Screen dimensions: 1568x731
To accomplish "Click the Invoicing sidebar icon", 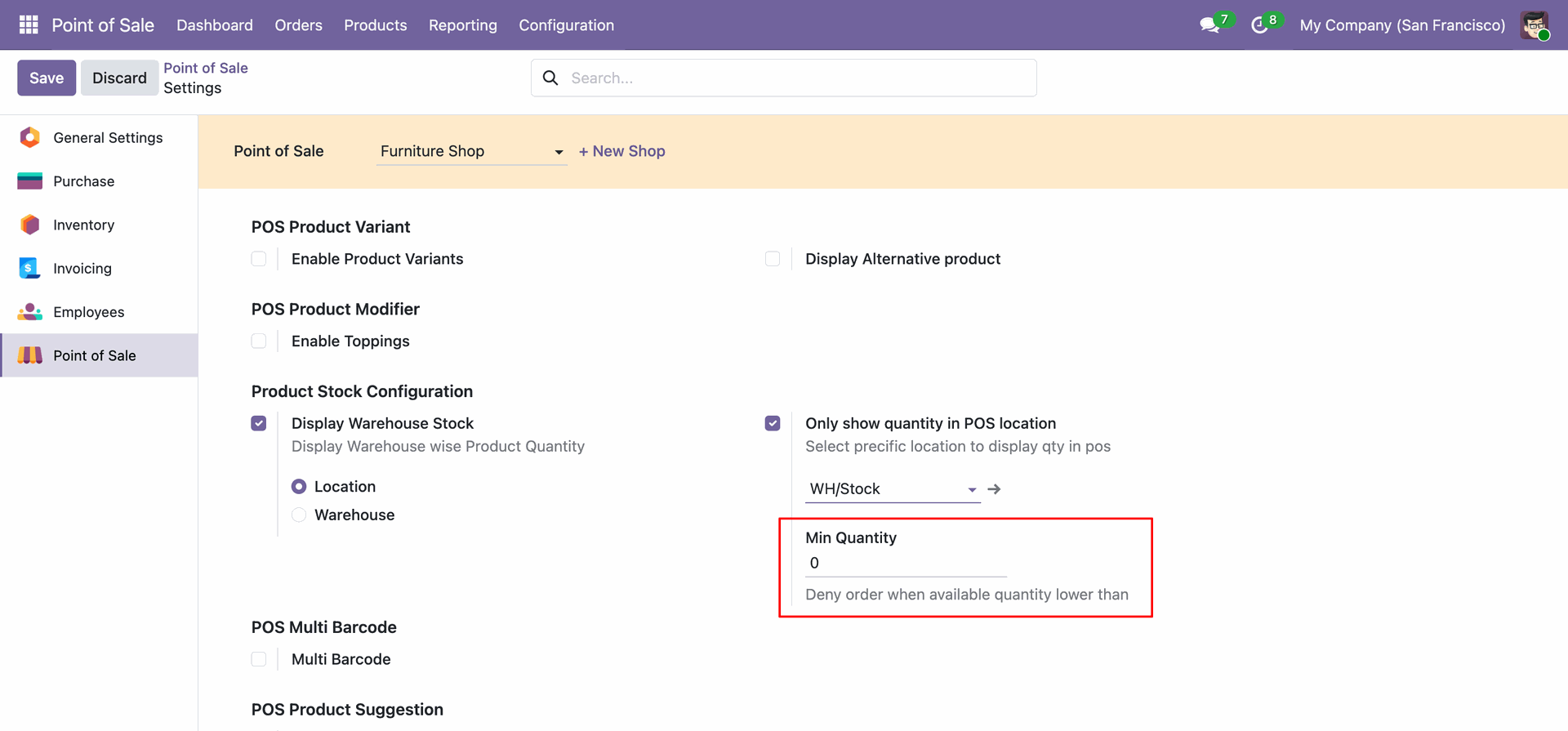I will point(29,268).
